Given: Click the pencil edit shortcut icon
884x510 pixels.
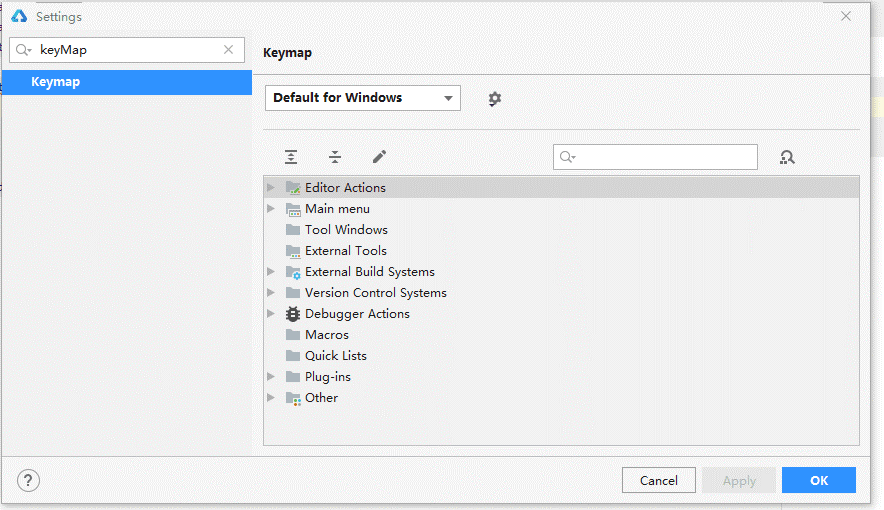Looking at the screenshot, I should pos(379,157).
